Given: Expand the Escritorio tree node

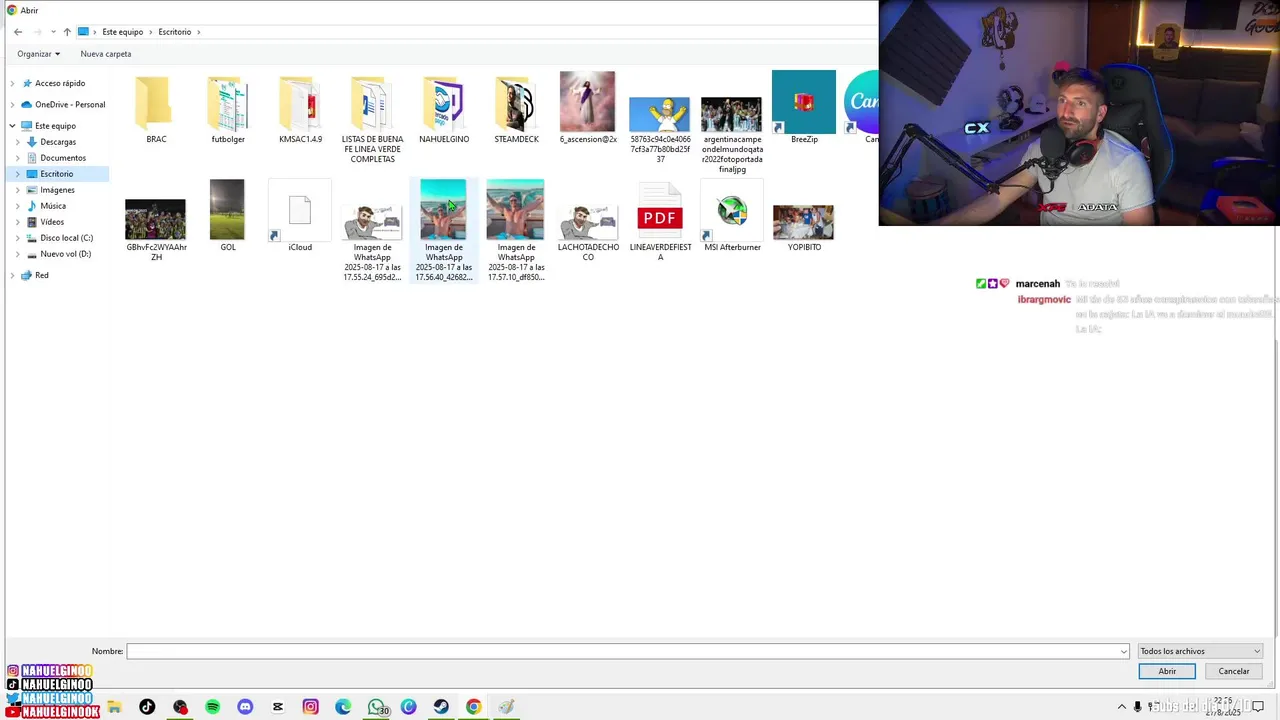Looking at the screenshot, I should 18,174.
